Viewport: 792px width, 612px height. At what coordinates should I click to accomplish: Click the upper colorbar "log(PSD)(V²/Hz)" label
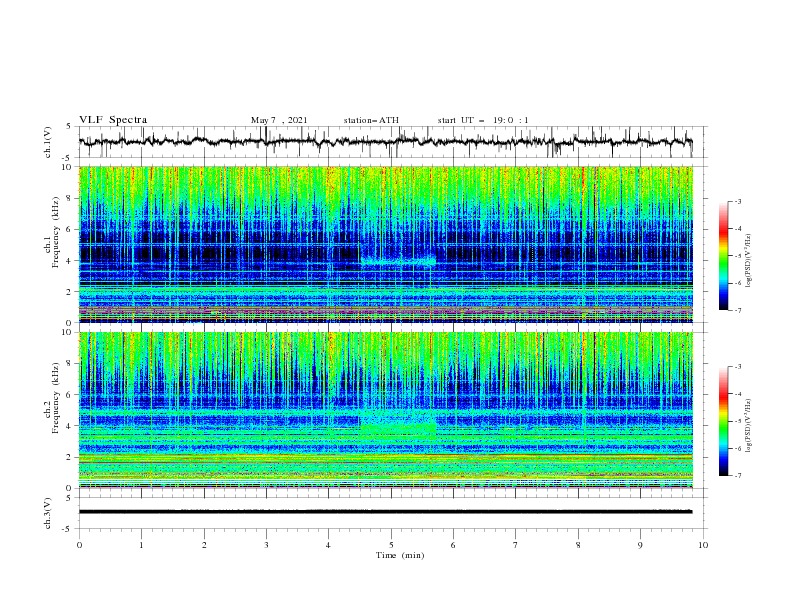click(x=749, y=261)
